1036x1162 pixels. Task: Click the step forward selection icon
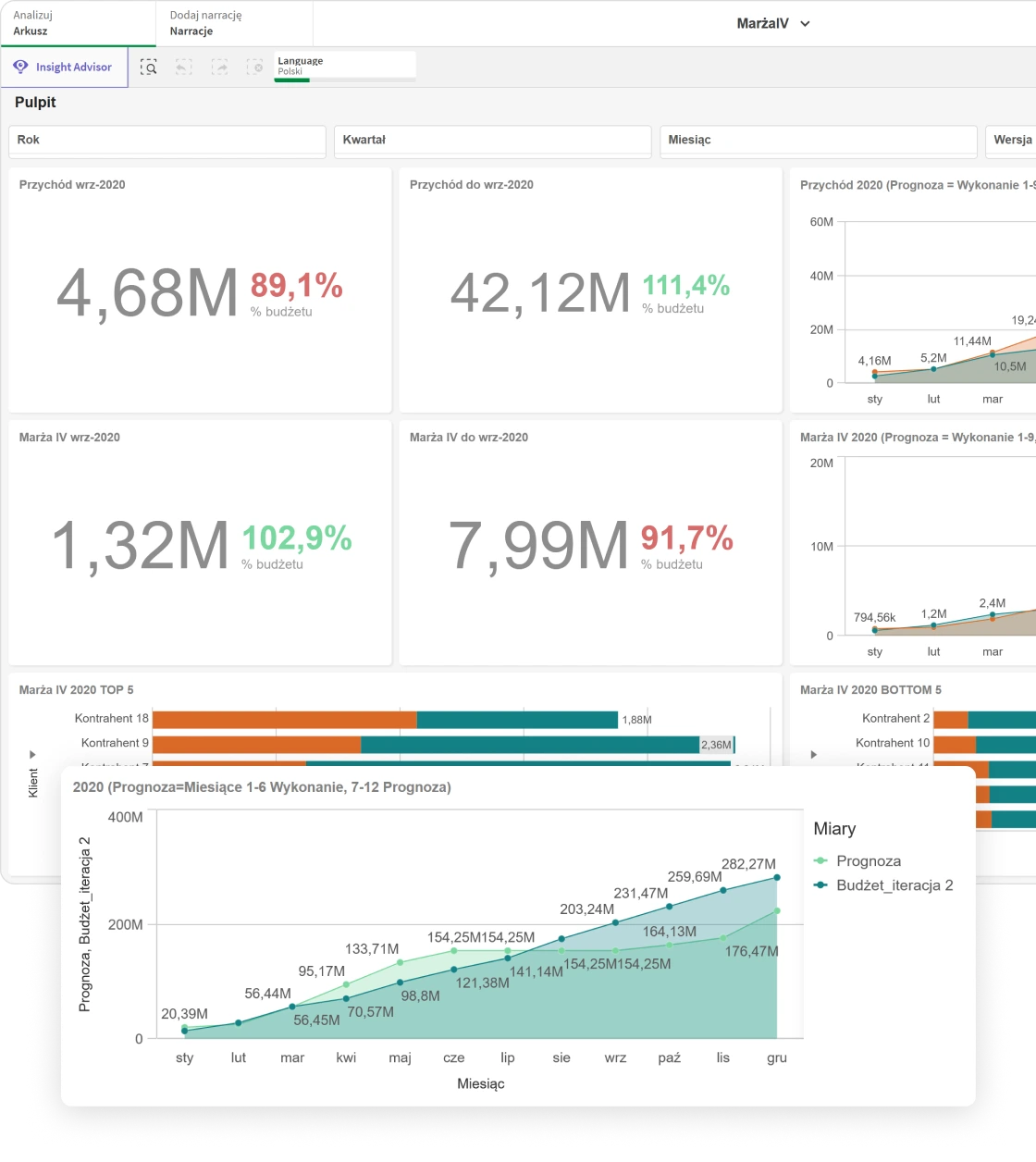coord(219,68)
